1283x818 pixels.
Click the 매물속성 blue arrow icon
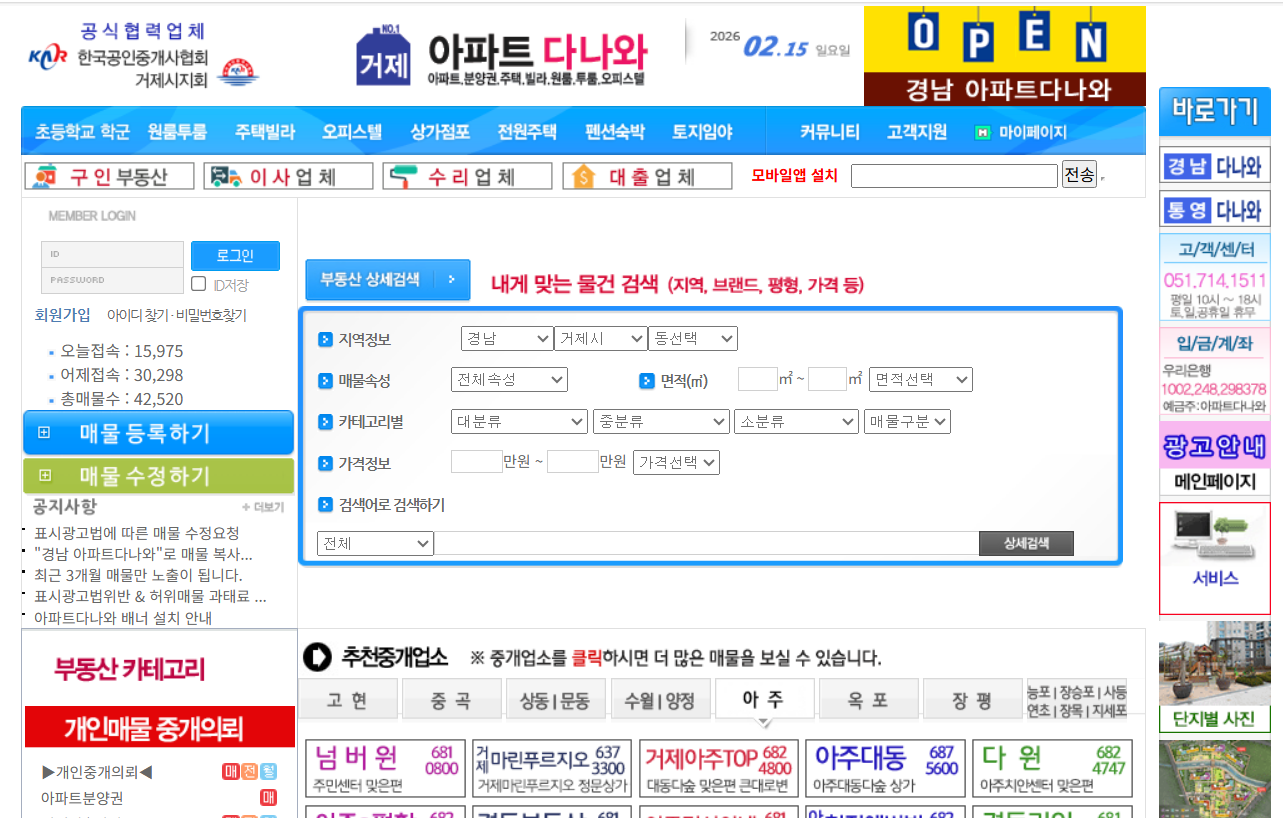point(325,380)
